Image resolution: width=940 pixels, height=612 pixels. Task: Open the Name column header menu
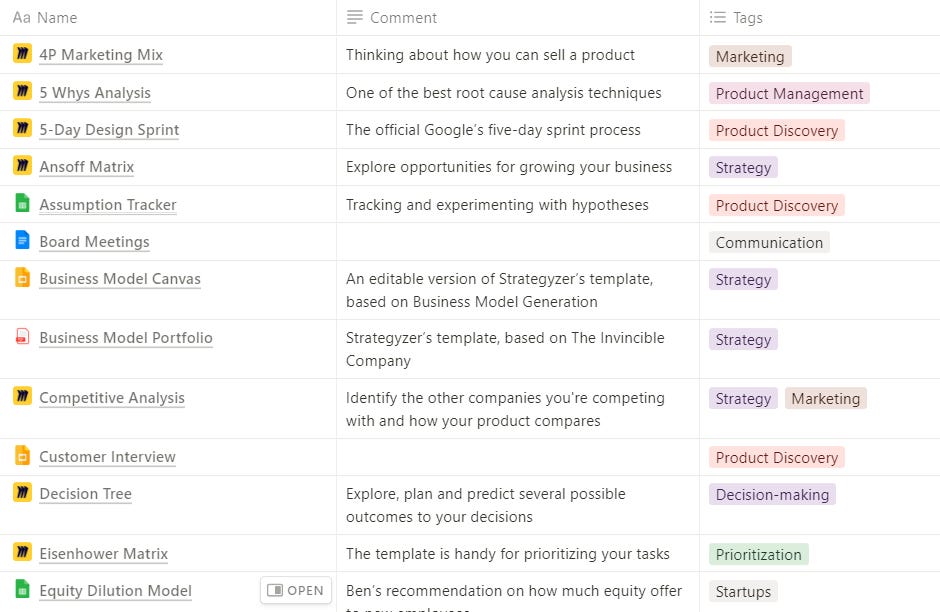click(x=168, y=18)
